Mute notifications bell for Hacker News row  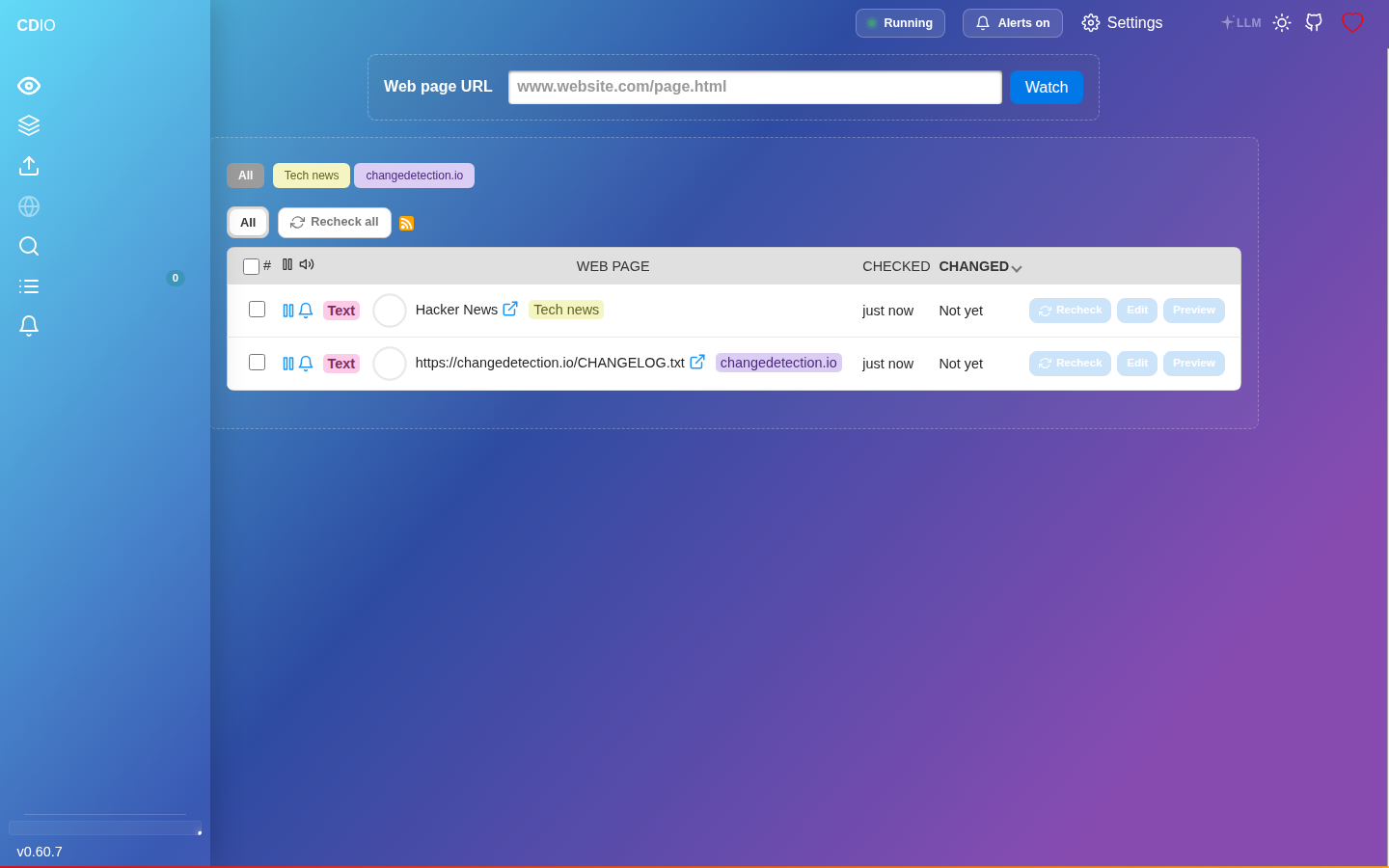click(x=306, y=311)
